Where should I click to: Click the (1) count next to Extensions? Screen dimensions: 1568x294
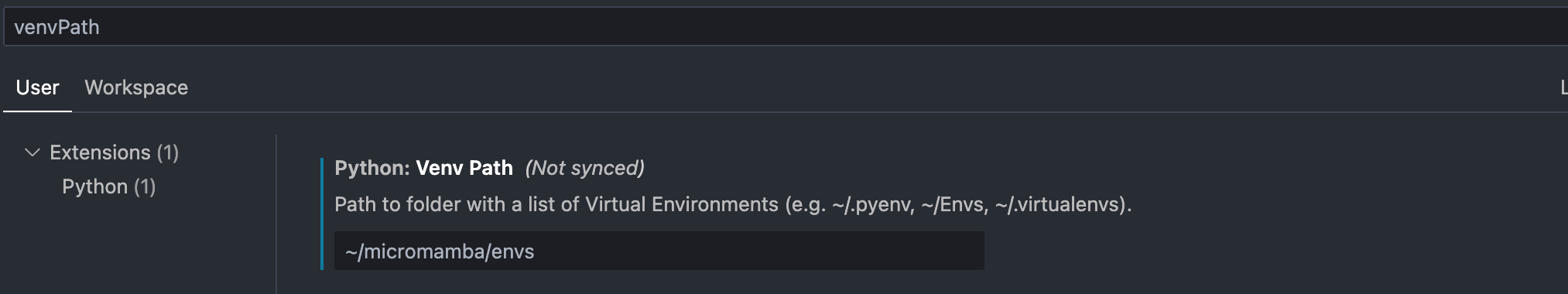point(168,152)
